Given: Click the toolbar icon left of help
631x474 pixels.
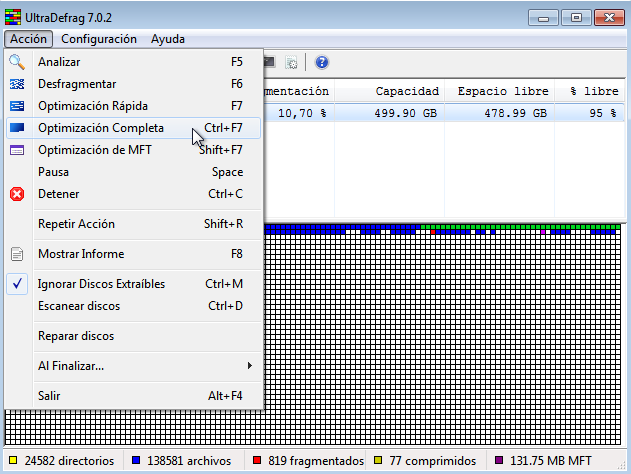Looking at the screenshot, I should pyautogui.click(x=291, y=62).
